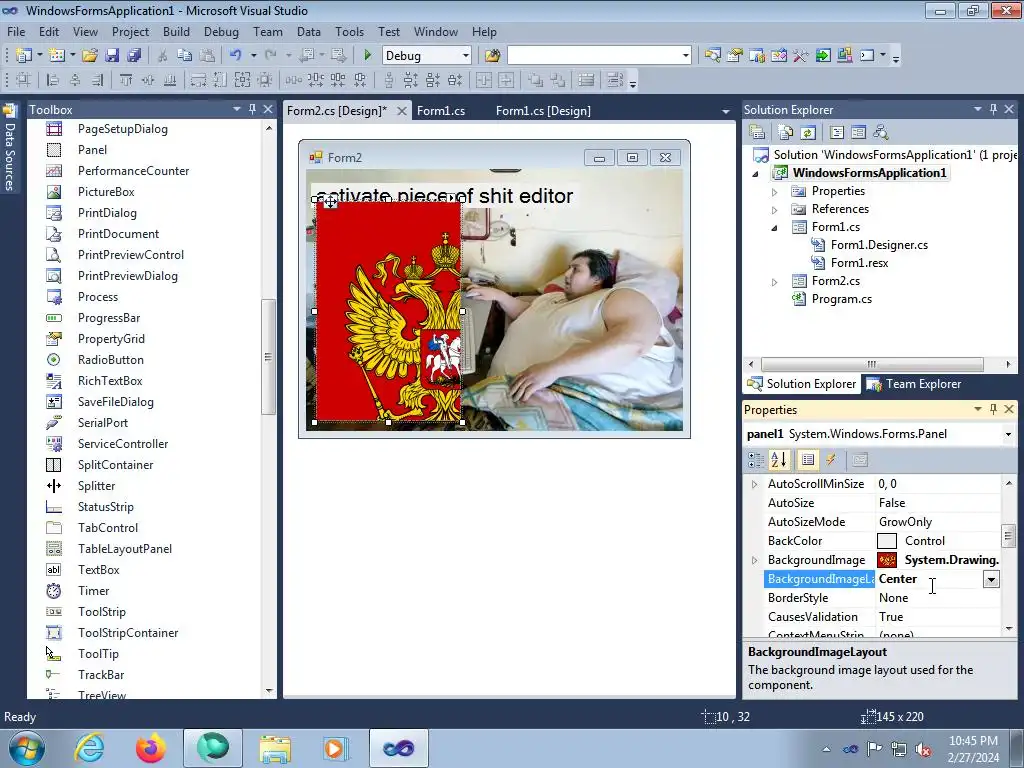Toggle Categorized view in Properties panel
Viewport: 1024px width, 768px height.
click(x=756, y=460)
